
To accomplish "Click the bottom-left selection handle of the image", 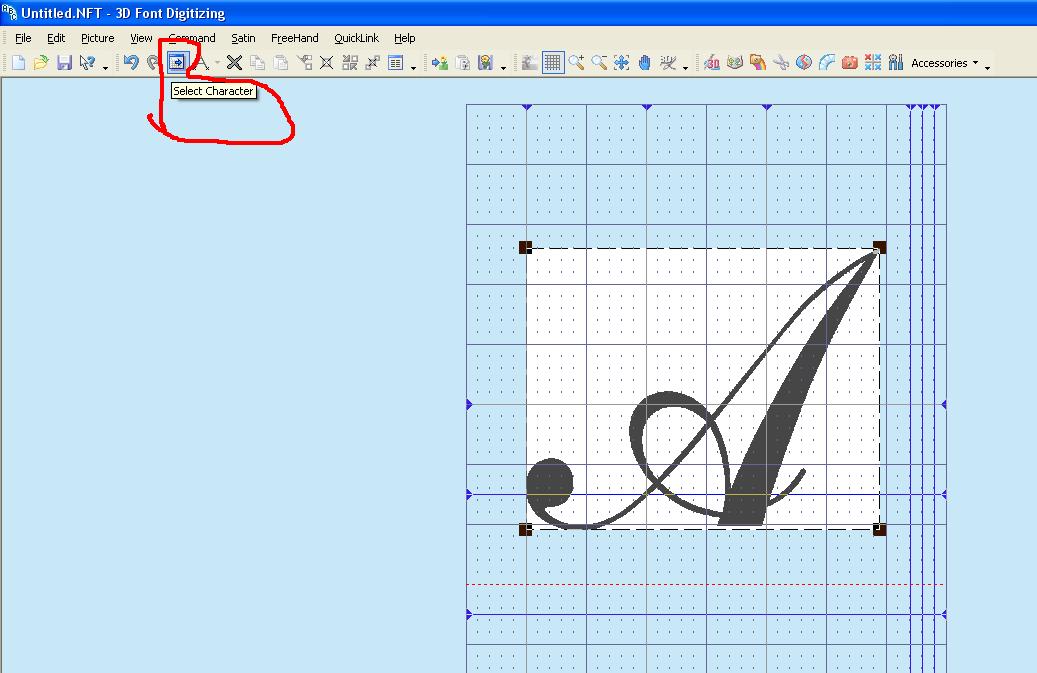I will (x=525, y=529).
